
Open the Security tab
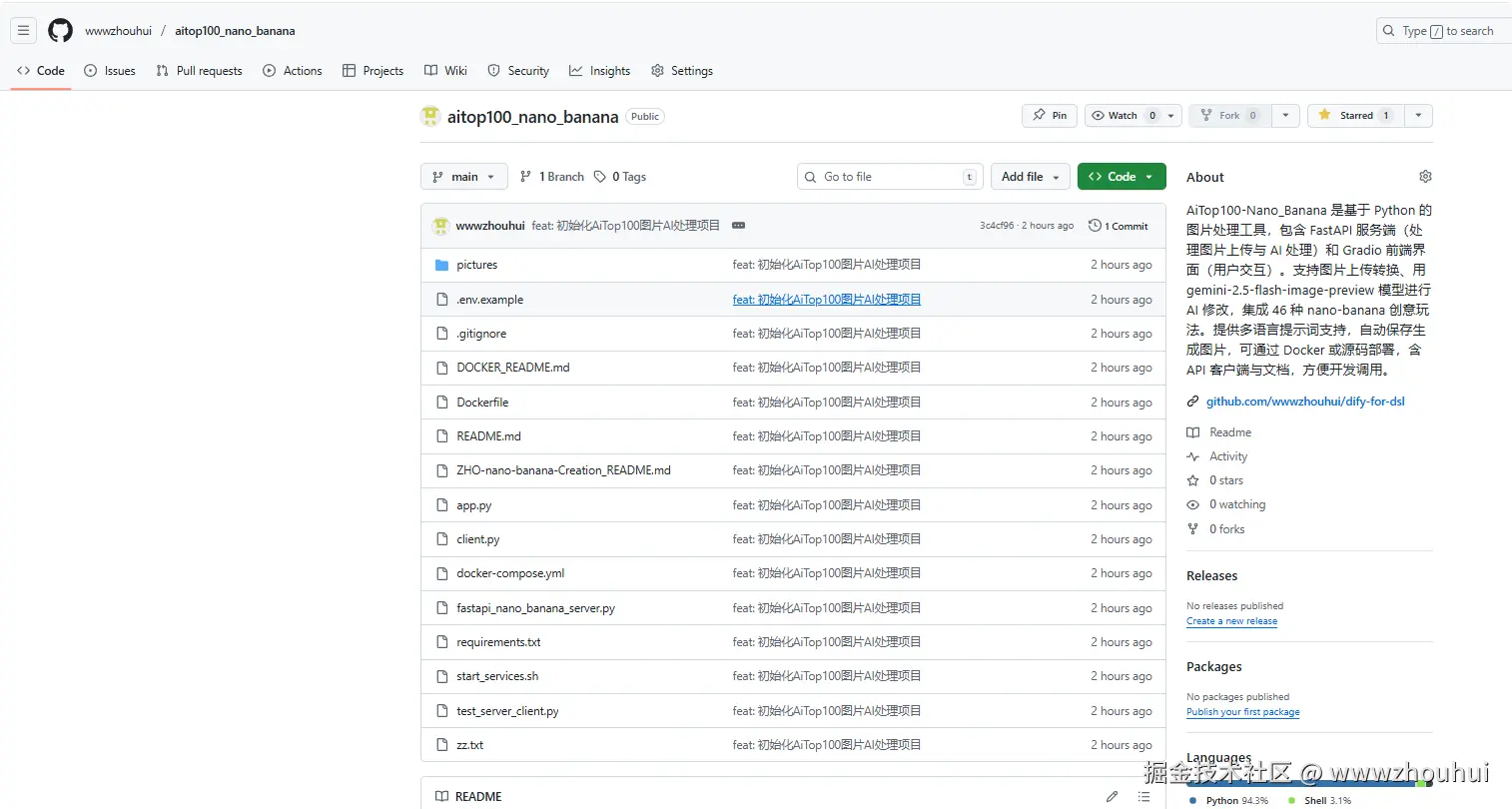pos(518,71)
